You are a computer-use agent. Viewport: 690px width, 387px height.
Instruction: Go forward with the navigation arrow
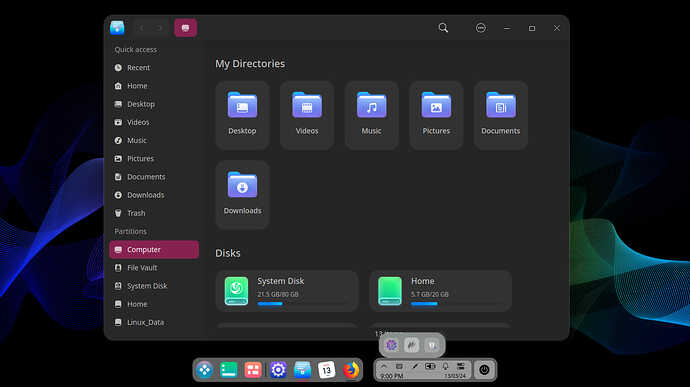tap(159, 28)
